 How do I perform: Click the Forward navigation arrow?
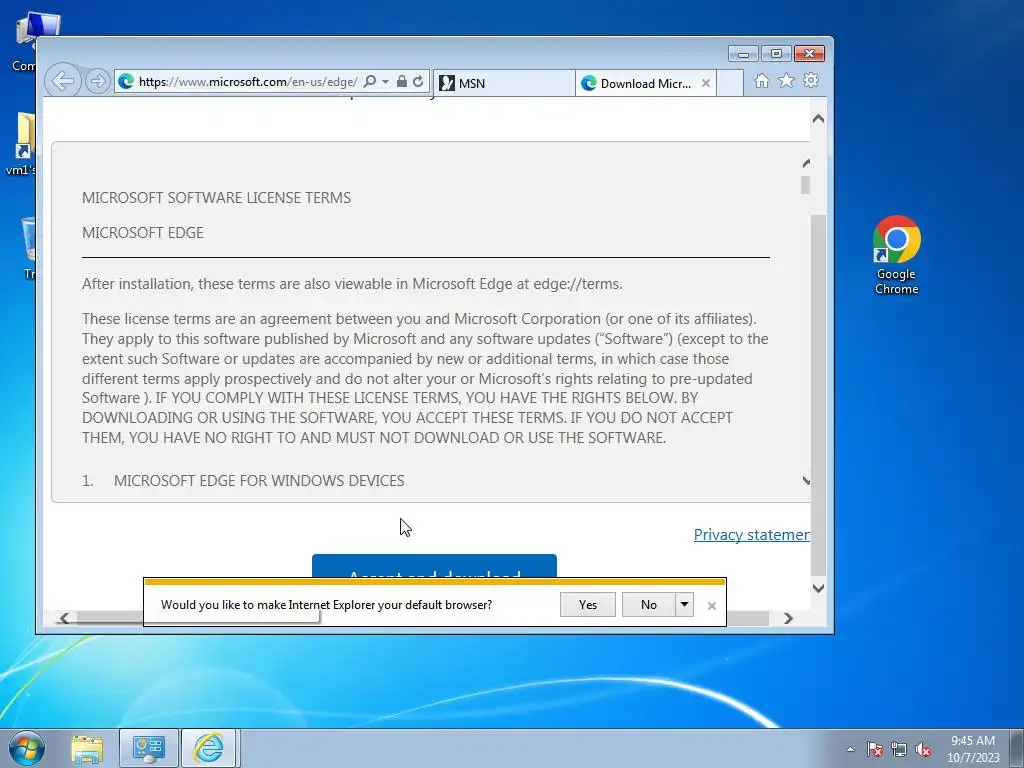[97, 81]
